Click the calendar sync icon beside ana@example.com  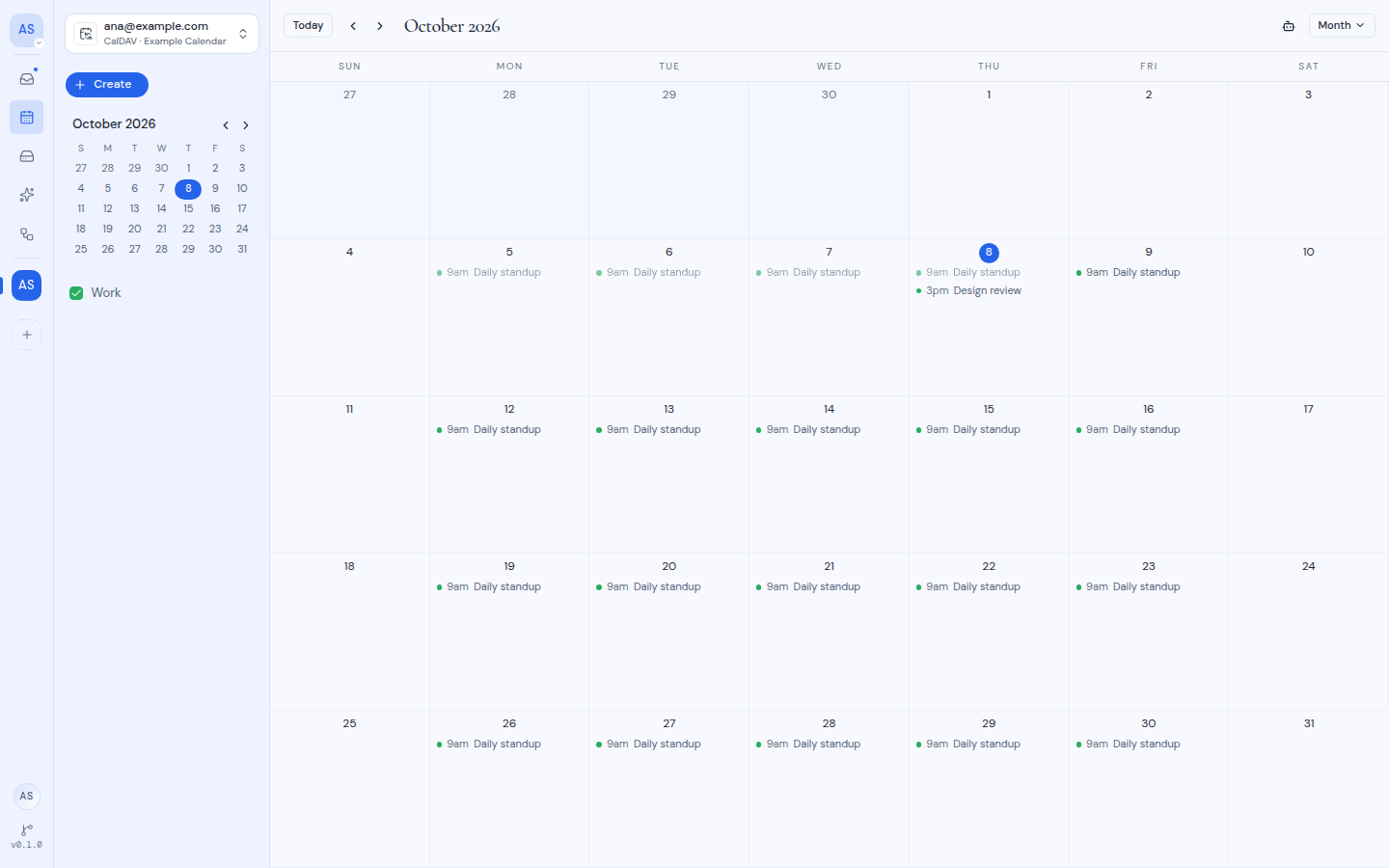[x=86, y=34]
